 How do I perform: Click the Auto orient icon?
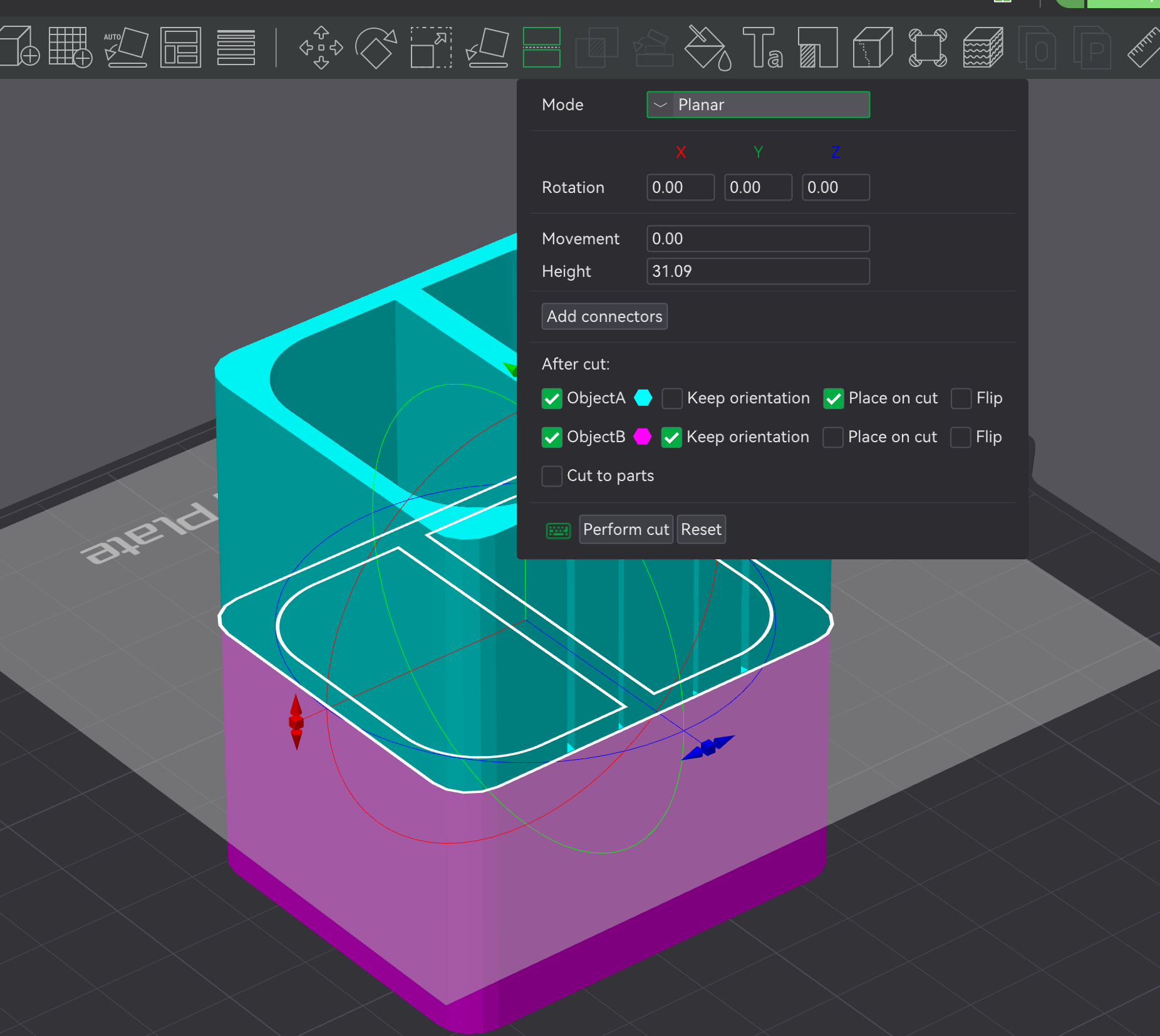(125, 48)
